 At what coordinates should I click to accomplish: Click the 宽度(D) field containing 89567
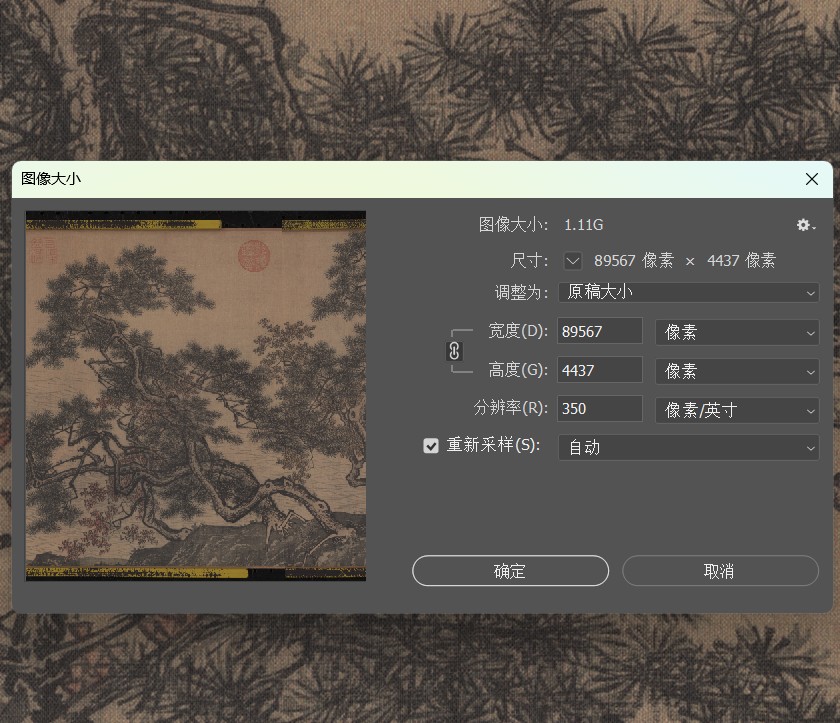point(600,332)
